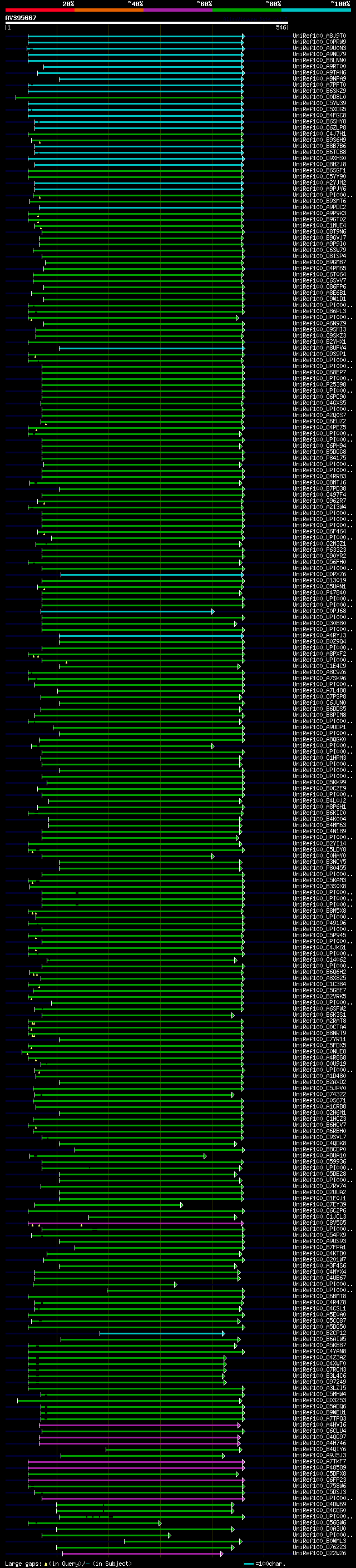Screen dimensions: 356x1568
Task: Open the UniRef100_C0PJ68 hit
Action: [319, 611]
